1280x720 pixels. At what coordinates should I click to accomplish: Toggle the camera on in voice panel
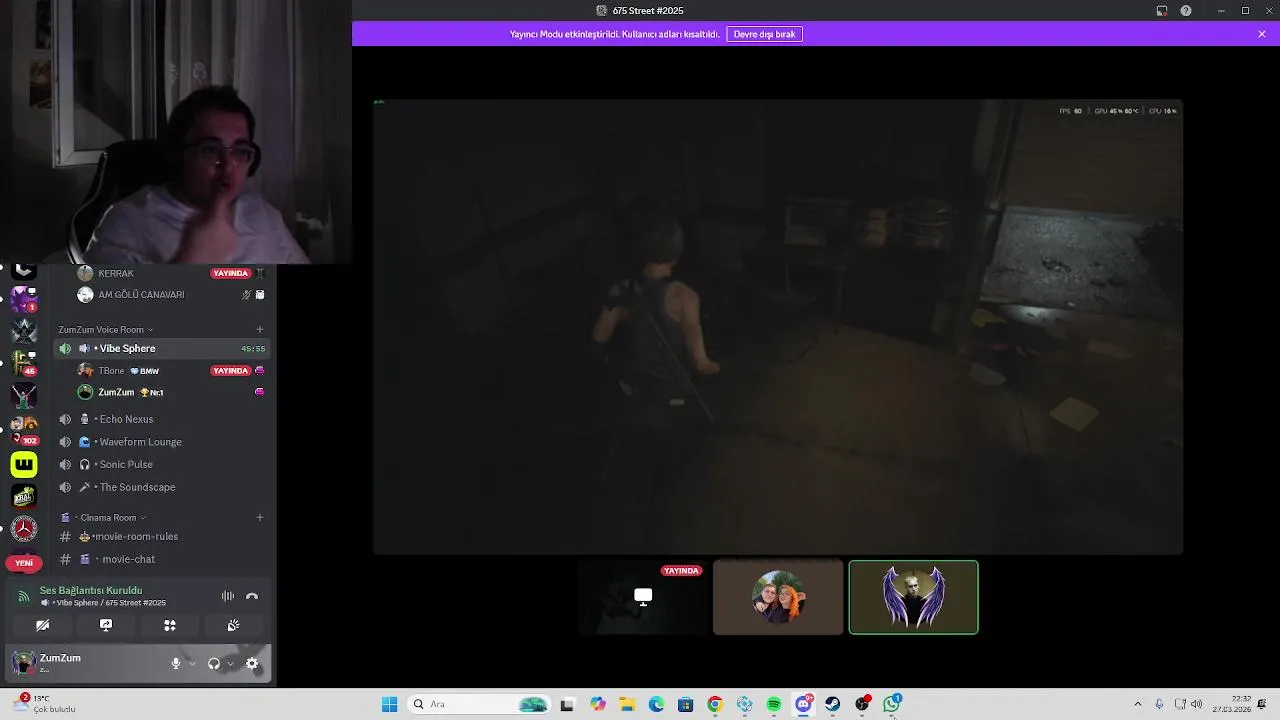[42, 625]
